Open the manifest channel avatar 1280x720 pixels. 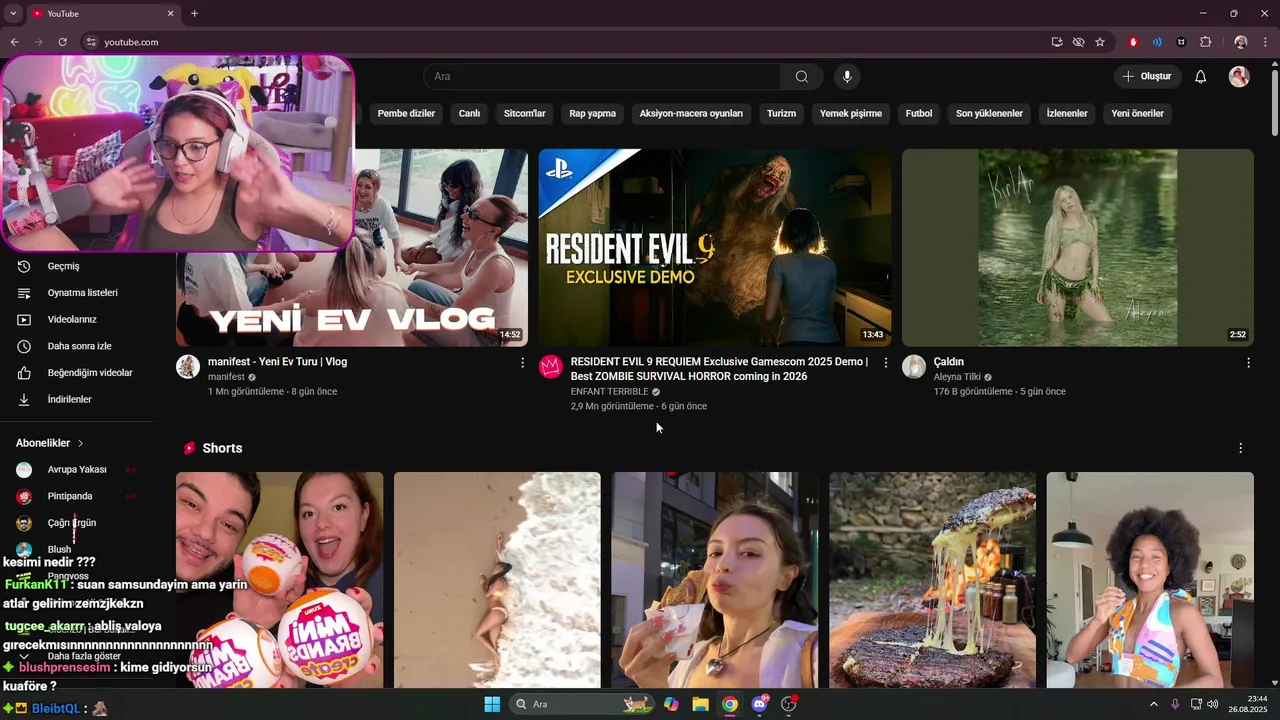[x=188, y=366]
